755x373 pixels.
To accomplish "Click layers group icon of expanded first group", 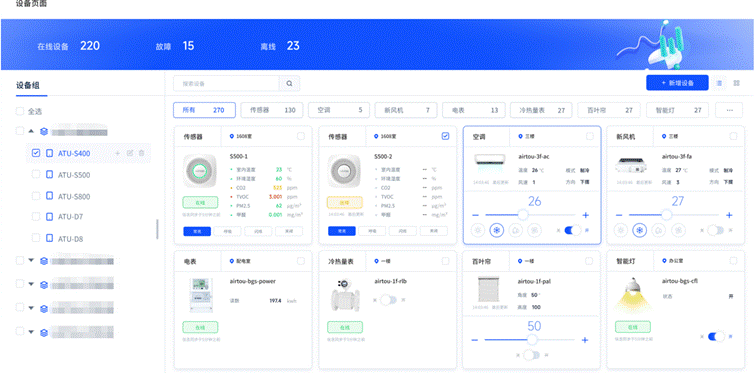I will click(44, 131).
